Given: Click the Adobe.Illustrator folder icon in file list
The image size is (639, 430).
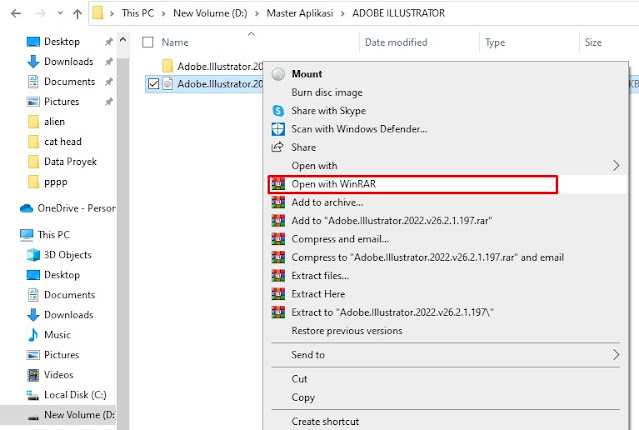Looking at the screenshot, I should (167, 66).
